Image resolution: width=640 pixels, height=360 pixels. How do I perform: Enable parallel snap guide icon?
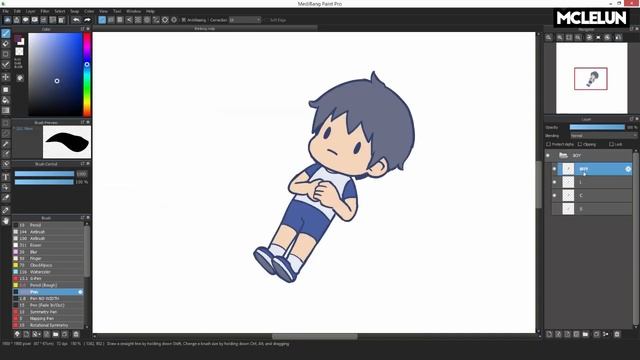pyautogui.click(x=111, y=20)
